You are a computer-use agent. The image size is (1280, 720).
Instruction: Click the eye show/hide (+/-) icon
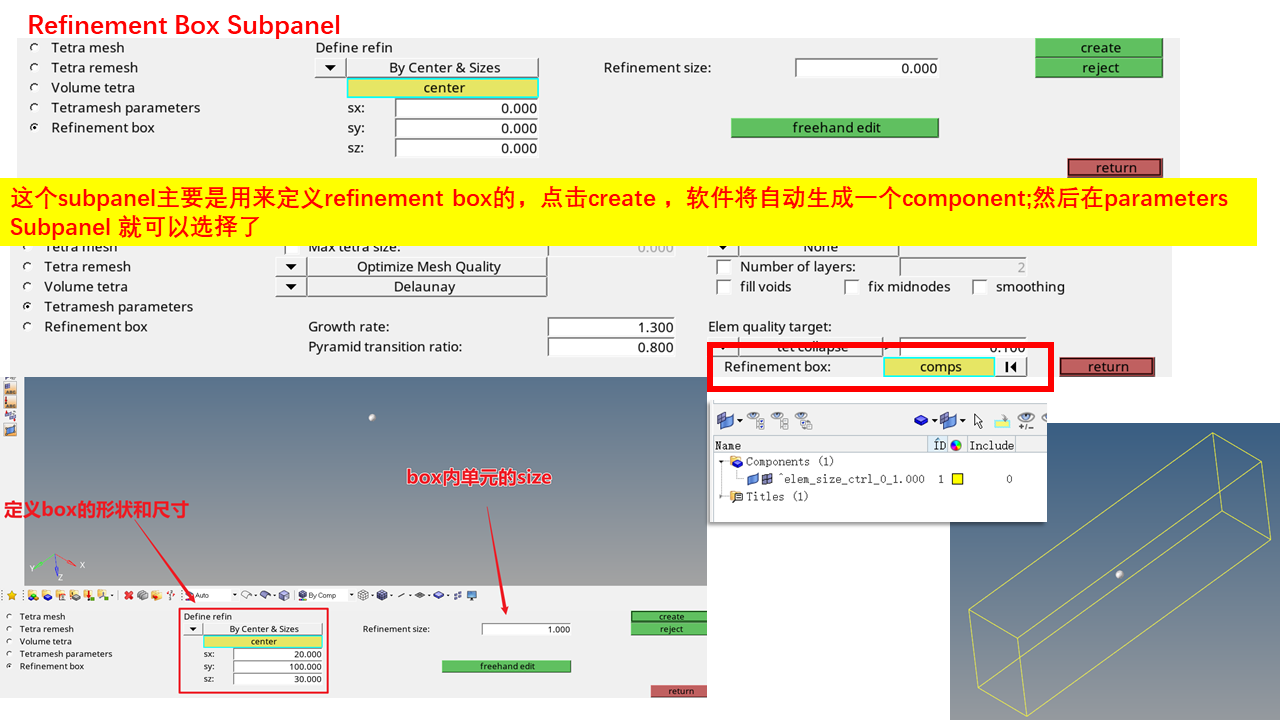tap(1026, 421)
